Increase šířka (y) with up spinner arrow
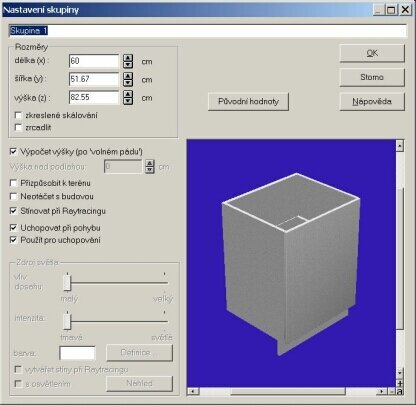The width and height of the screenshot is (416, 405). point(128,76)
